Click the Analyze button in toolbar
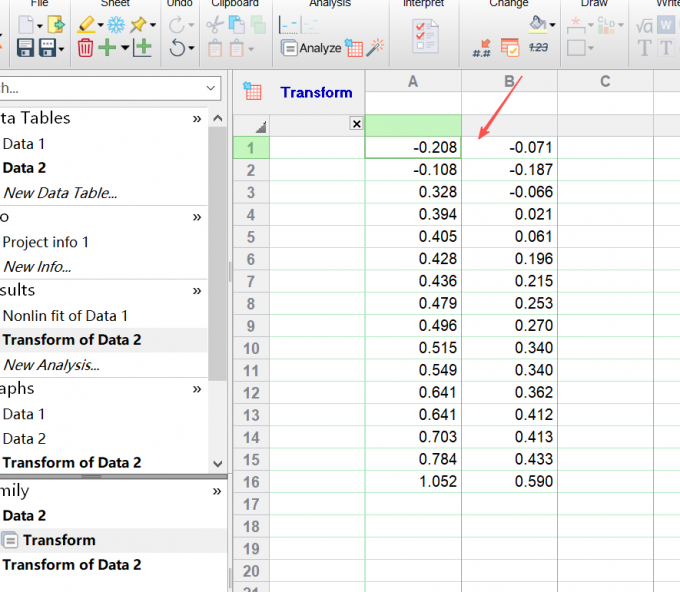The image size is (680, 592). [311, 47]
